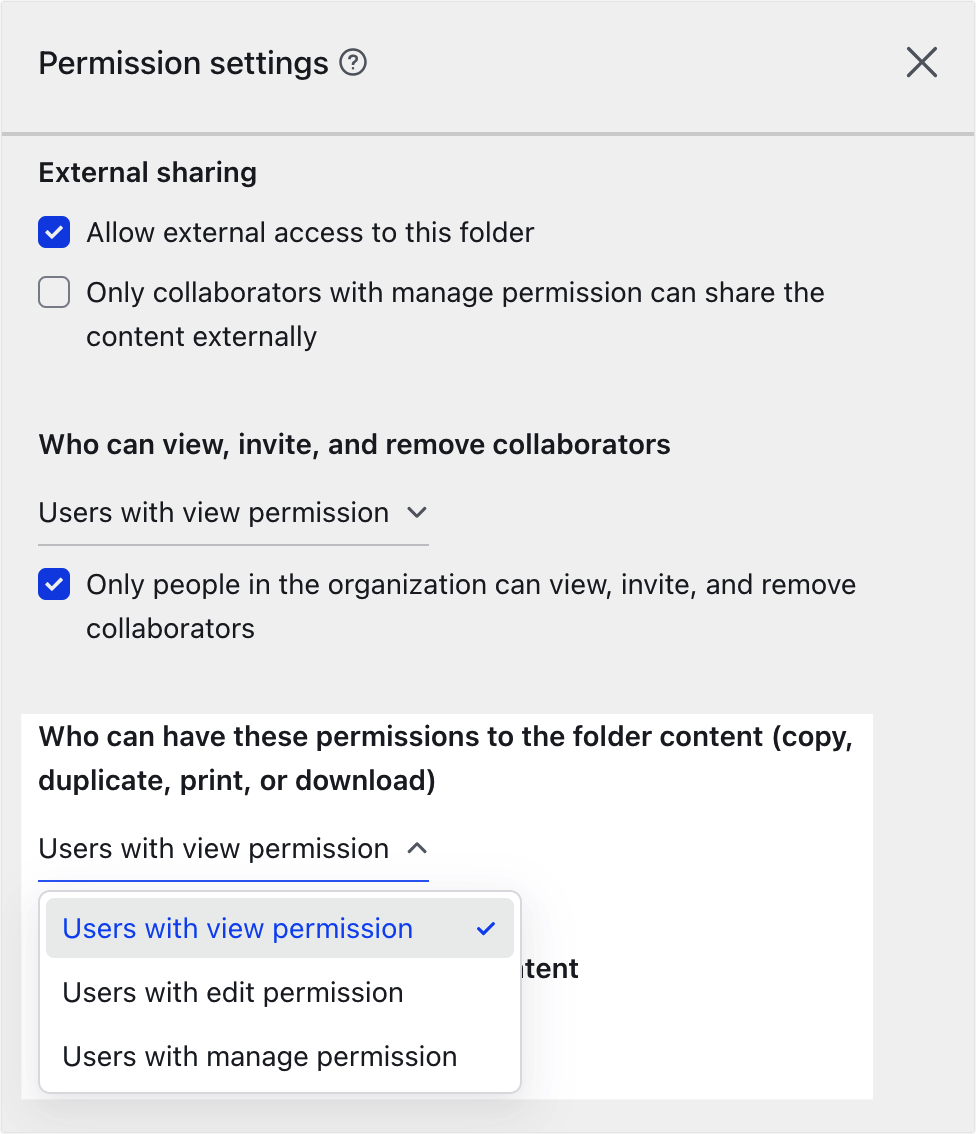The height and width of the screenshot is (1134, 976).
Task: Click the help question mark icon
Action: tap(353, 64)
